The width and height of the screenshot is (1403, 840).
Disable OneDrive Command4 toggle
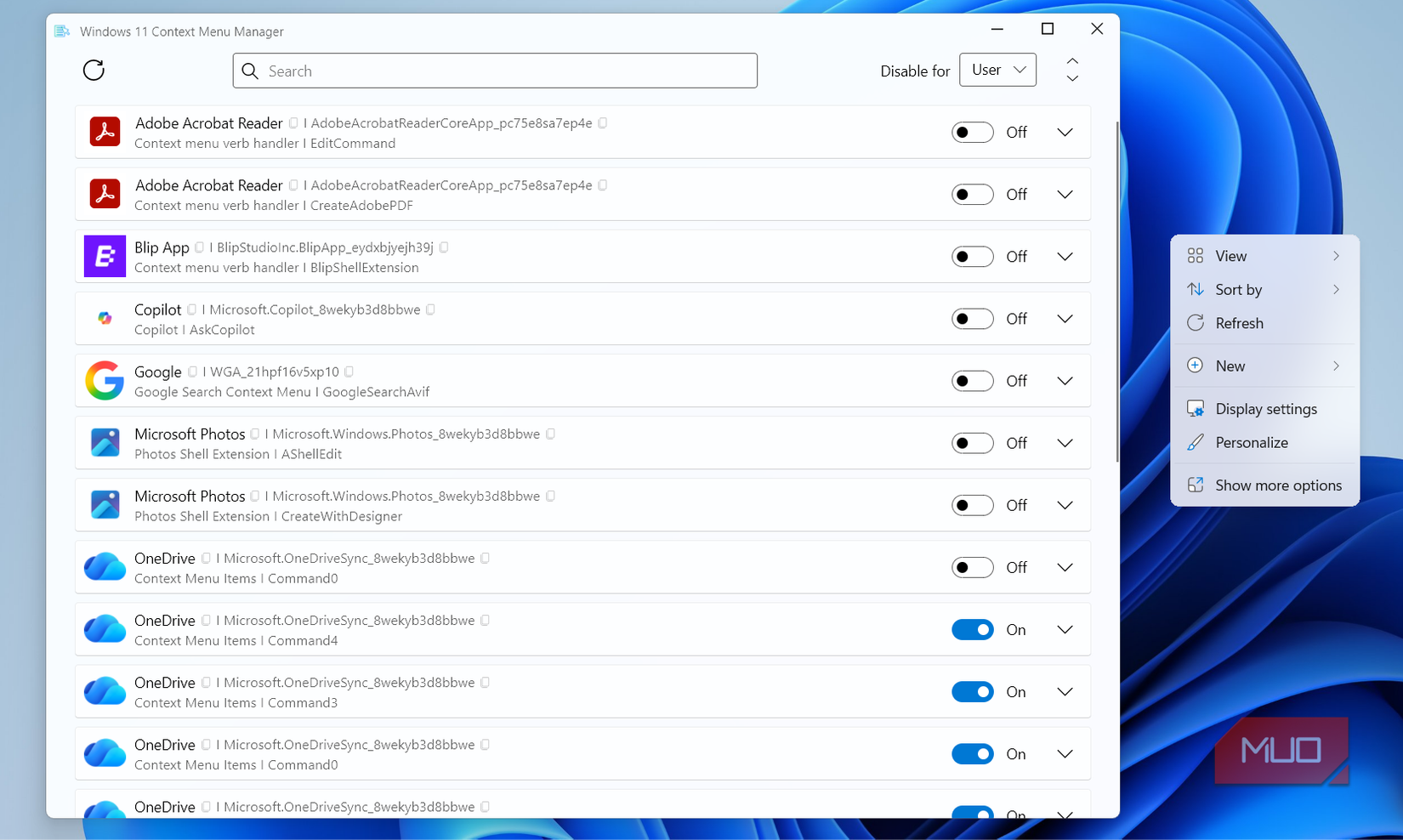[972, 629]
